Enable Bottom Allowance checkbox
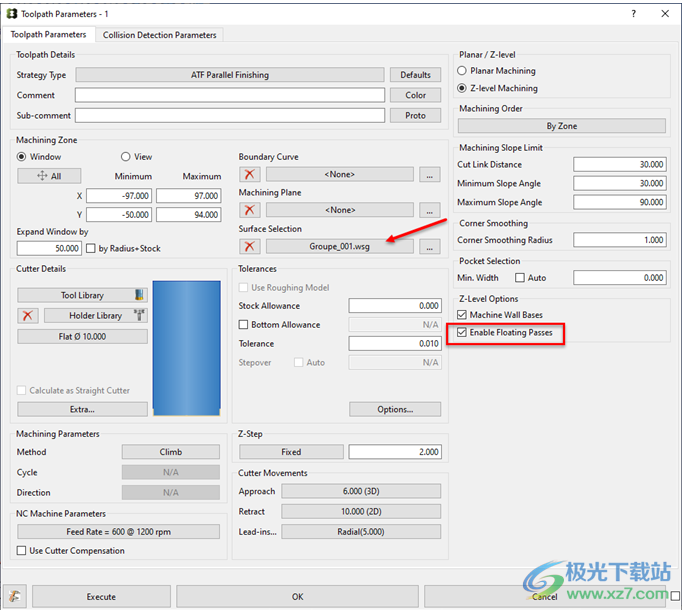The height and width of the screenshot is (610, 682). pos(244,325)
